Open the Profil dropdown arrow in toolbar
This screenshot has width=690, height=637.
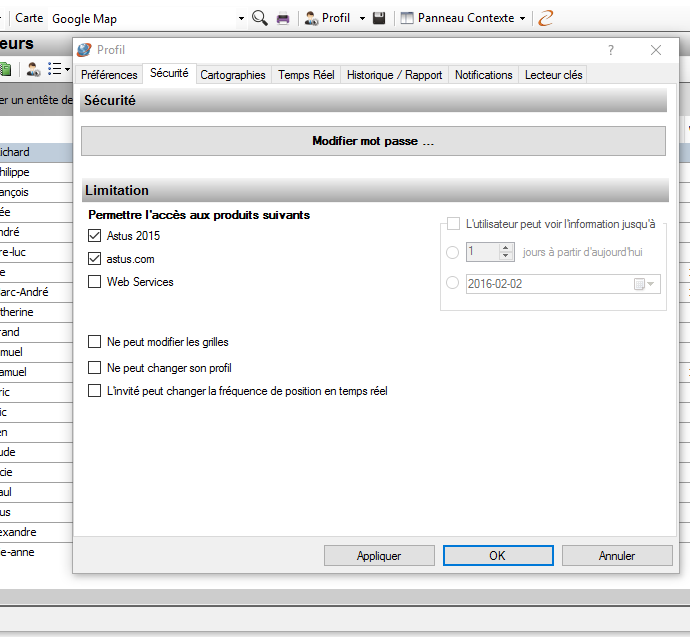tap(362, 19)
